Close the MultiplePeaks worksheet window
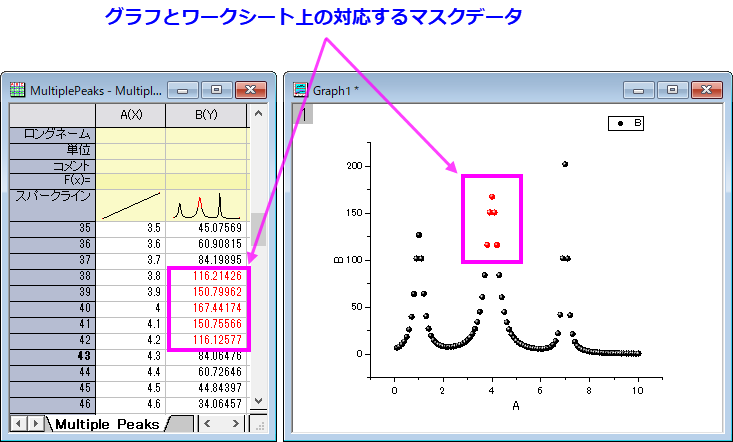This screenshot has height=442, width=733. coord(251,90)
